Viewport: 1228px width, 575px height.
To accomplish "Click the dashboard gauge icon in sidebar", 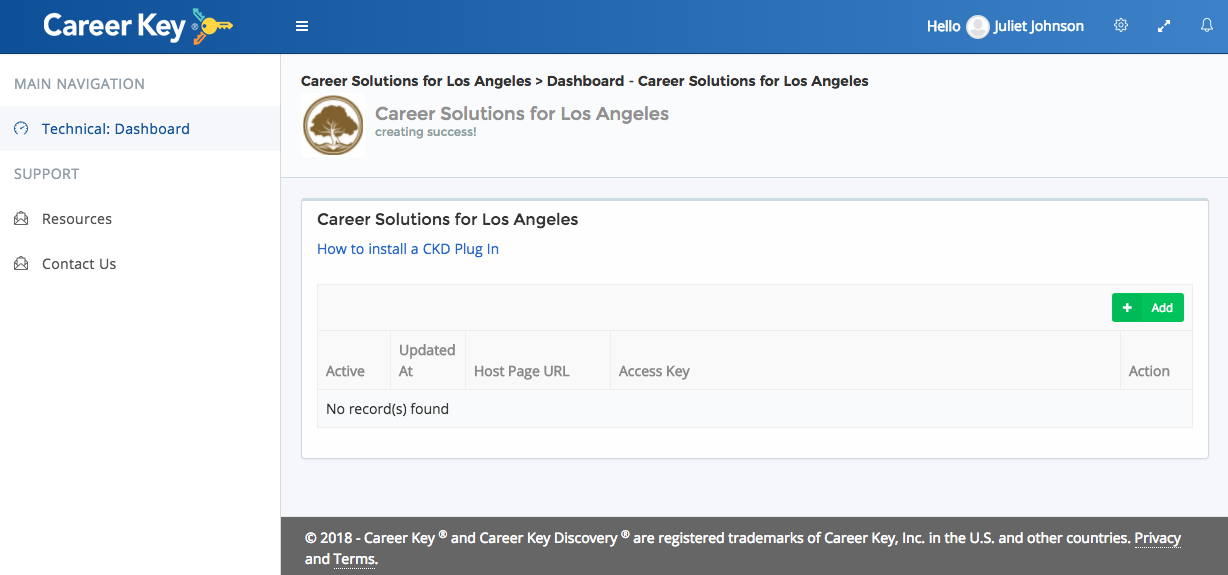I will pyautogui.click(x=21, y=129).
